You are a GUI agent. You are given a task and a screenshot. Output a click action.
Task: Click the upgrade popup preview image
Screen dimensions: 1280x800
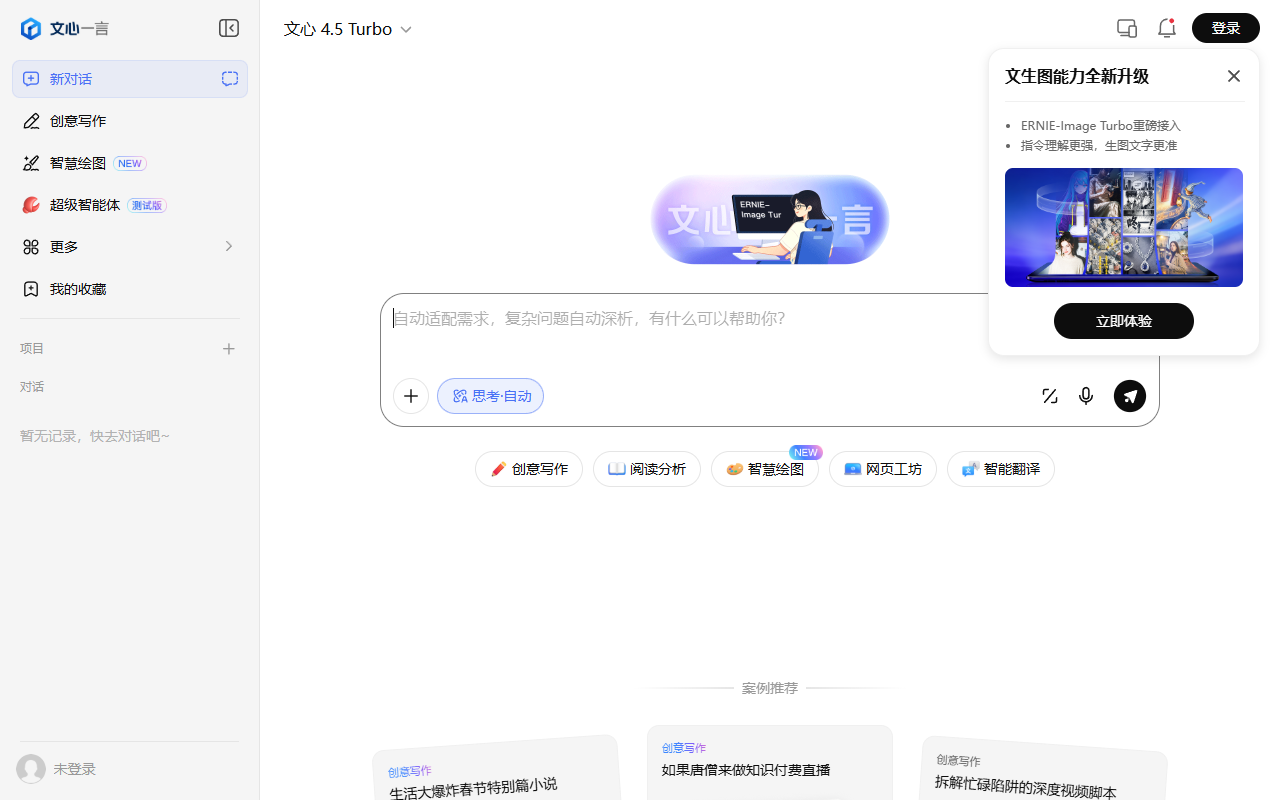1123,227
